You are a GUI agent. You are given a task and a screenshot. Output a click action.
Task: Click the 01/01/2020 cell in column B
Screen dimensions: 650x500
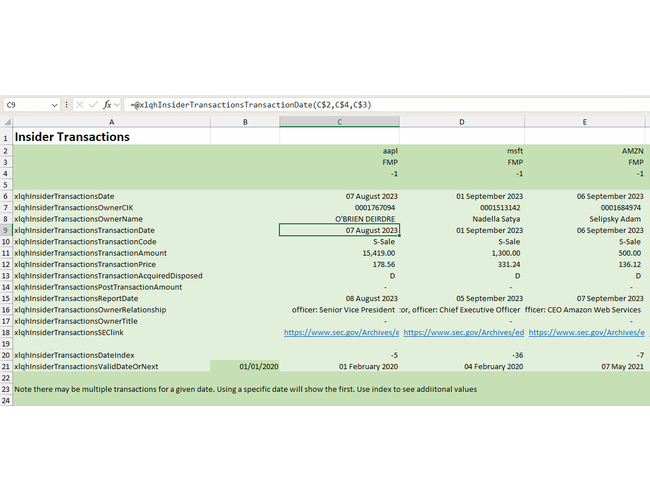(x=245, y=367)
